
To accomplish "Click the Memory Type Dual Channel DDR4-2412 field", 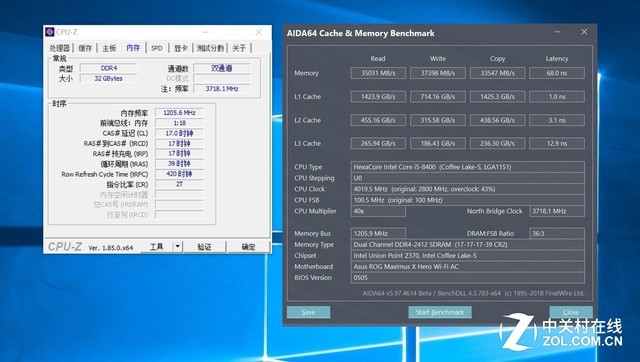I will (x=467, y=244).
